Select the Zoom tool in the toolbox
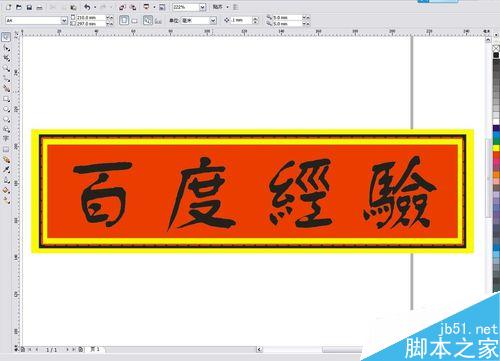This screenshot has width=500, height=361. click(x=6, y=69)
